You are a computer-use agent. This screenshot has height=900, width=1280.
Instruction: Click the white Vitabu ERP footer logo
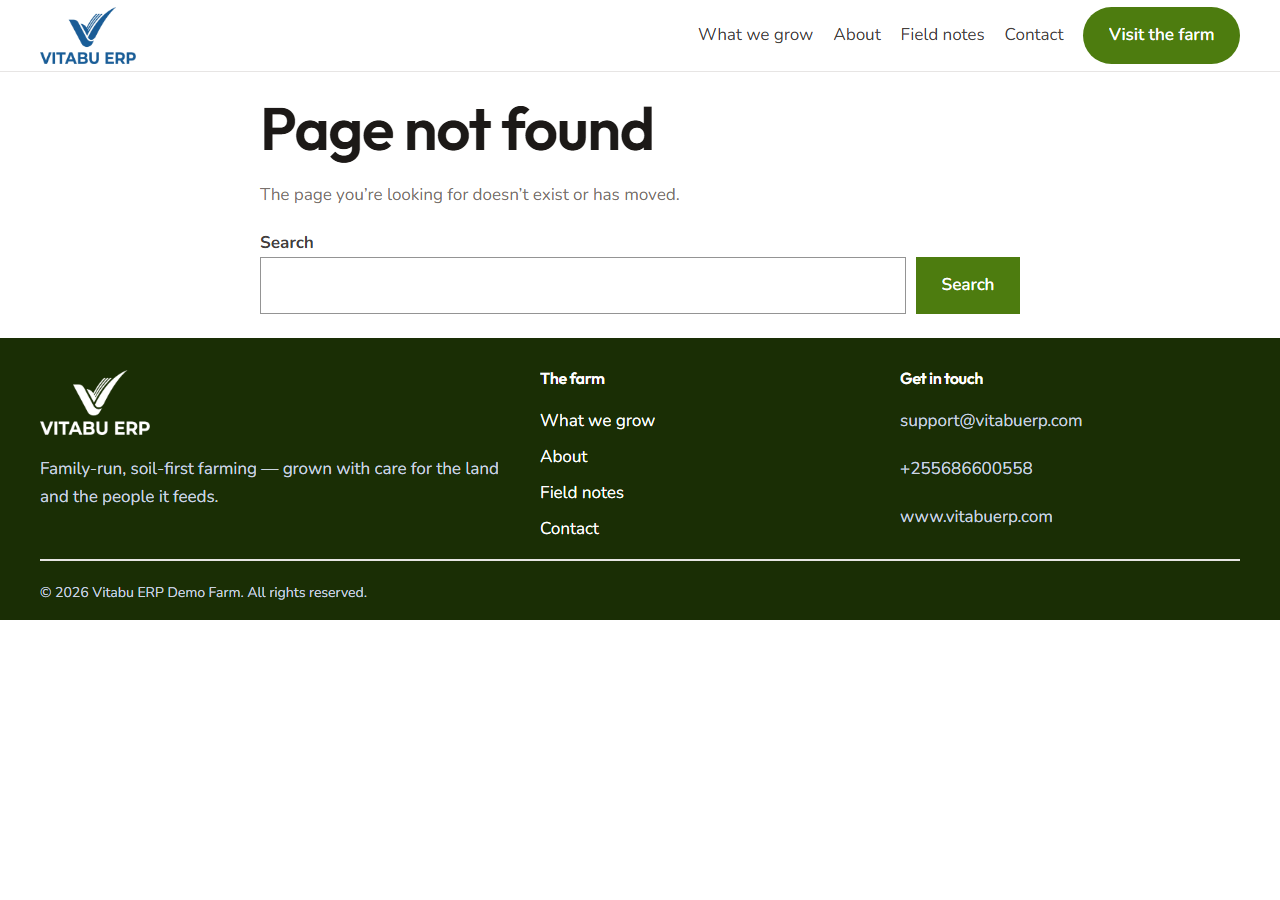[95, 403]
